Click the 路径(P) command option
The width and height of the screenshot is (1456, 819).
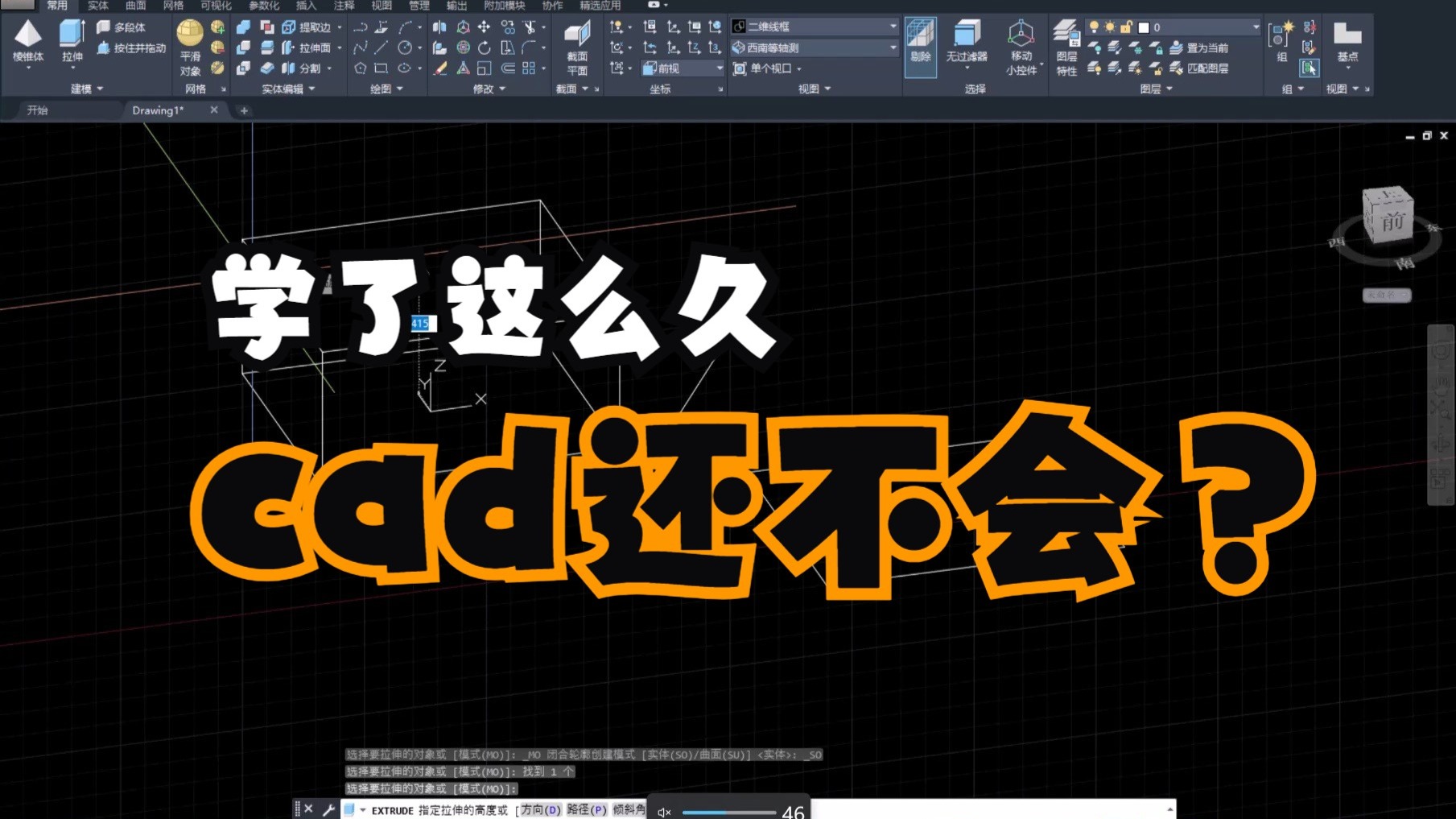click(x=587, y=810)
